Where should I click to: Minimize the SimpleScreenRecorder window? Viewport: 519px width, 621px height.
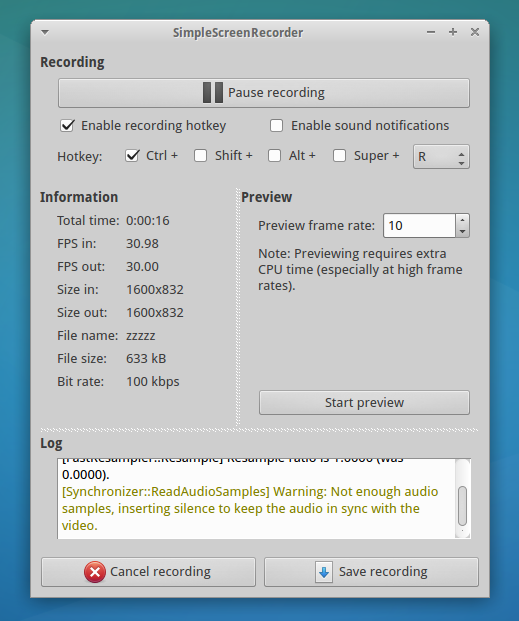431,32
